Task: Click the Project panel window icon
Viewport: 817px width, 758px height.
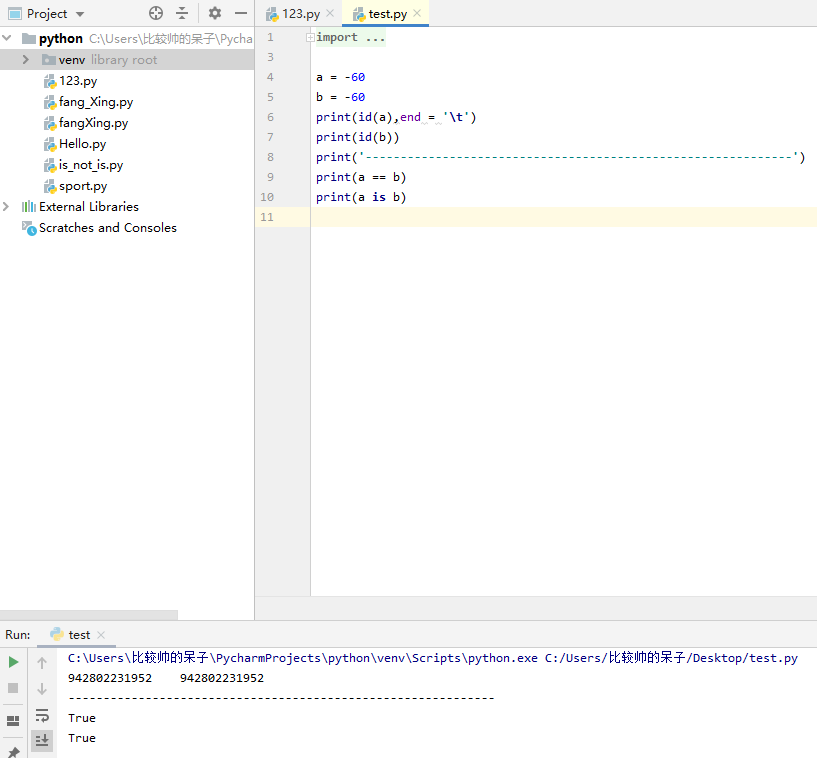Action: coord(15,14)
